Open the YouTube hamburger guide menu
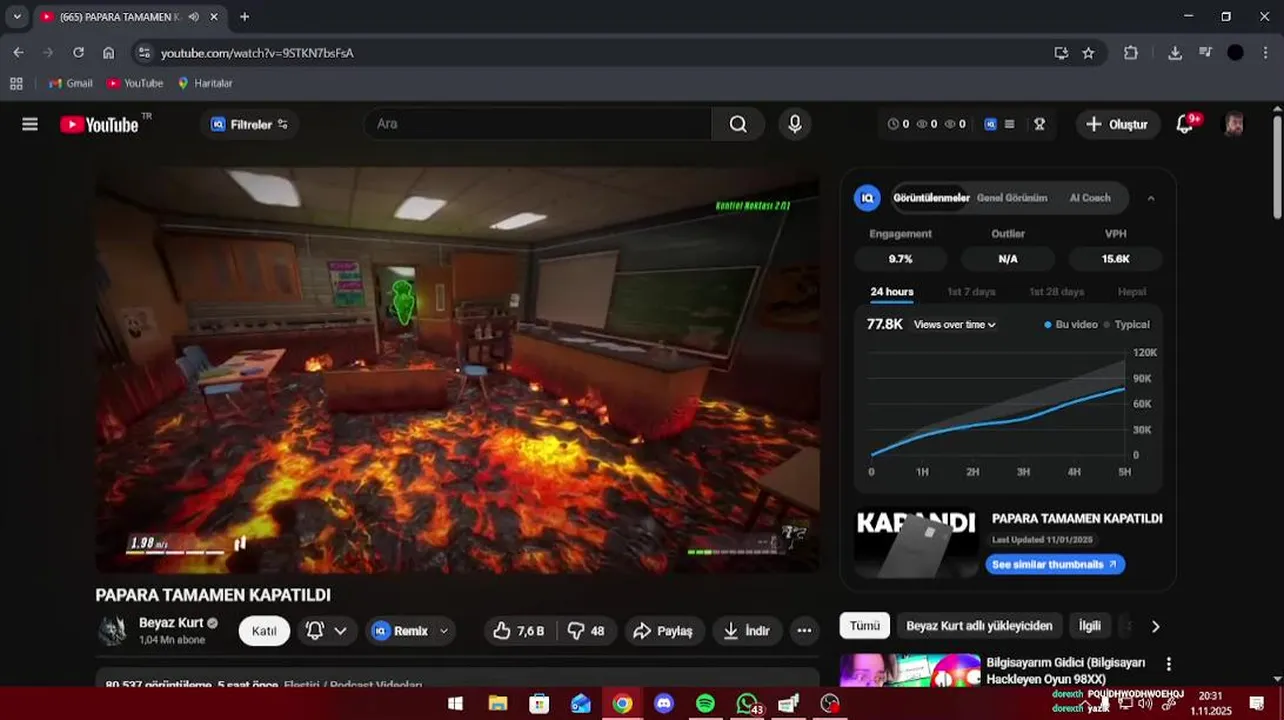This screenshot has height=720, width=1284. [x=30, y=124]
